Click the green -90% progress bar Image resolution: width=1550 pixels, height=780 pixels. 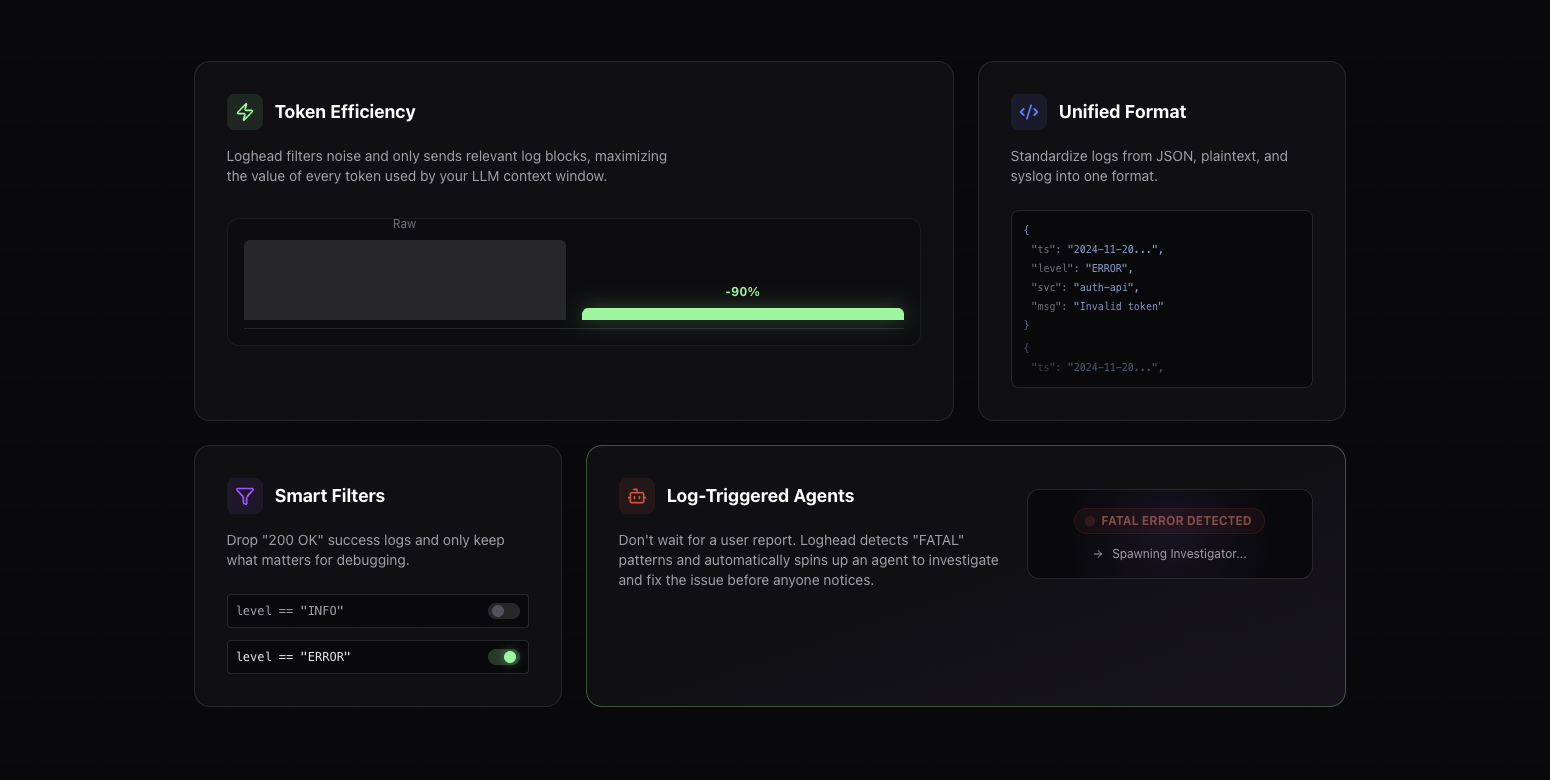(742, 314)
